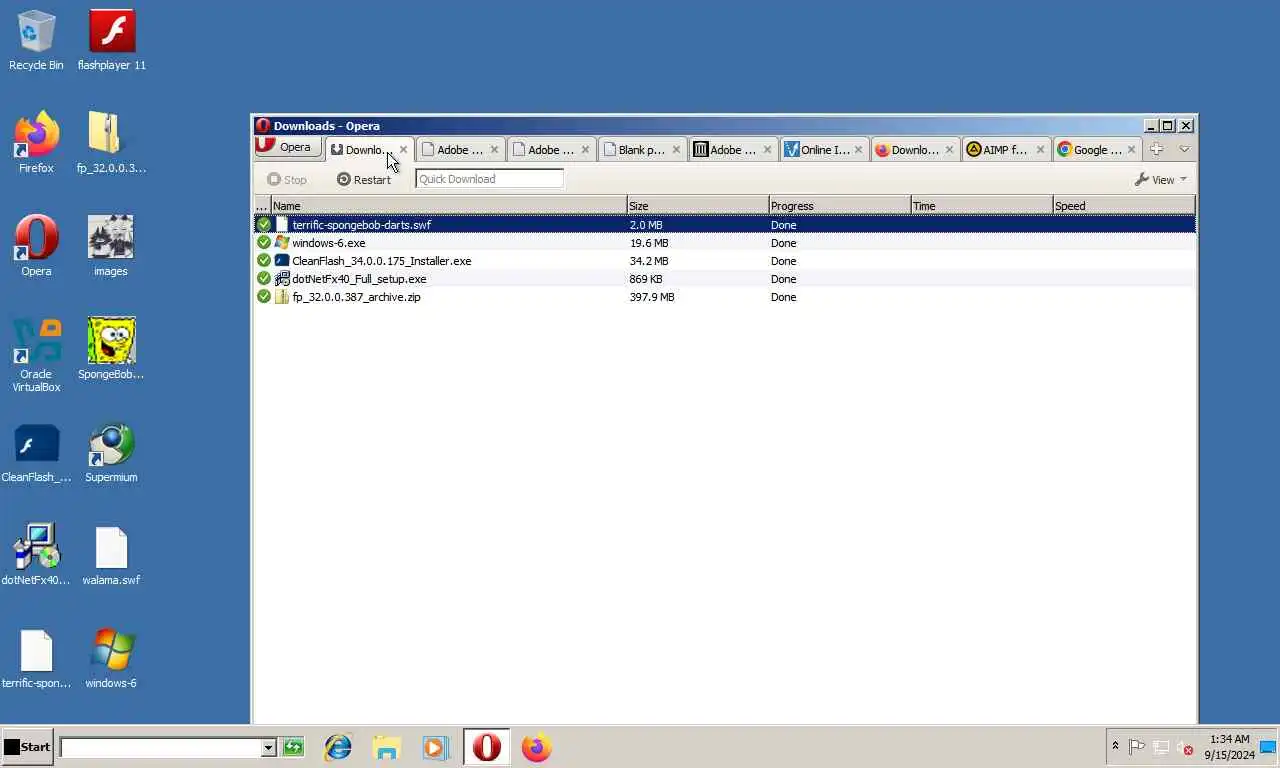Switch to the Online I... tab
The width and height of the screenshot is (1280, 768).
(x=824, y=150)
